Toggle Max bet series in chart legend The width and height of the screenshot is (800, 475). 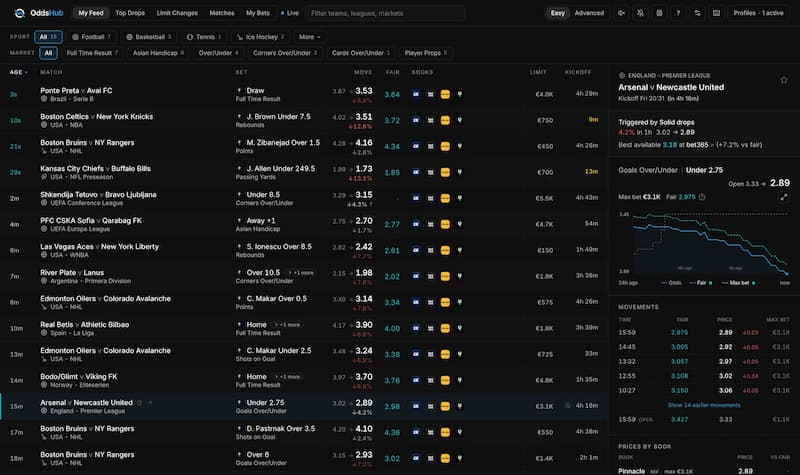738,283
